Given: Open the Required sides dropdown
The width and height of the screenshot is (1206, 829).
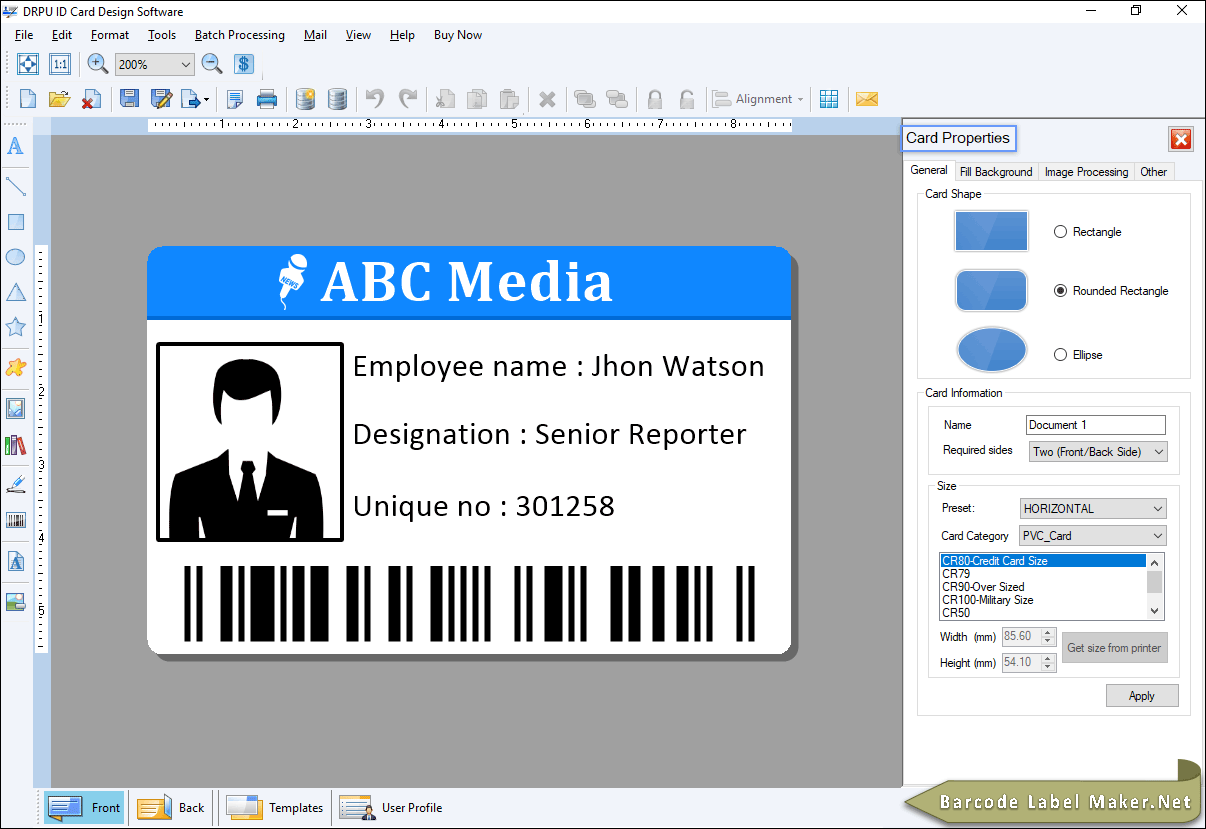Looking at the screenshot, I should (x=1098, y=452).
